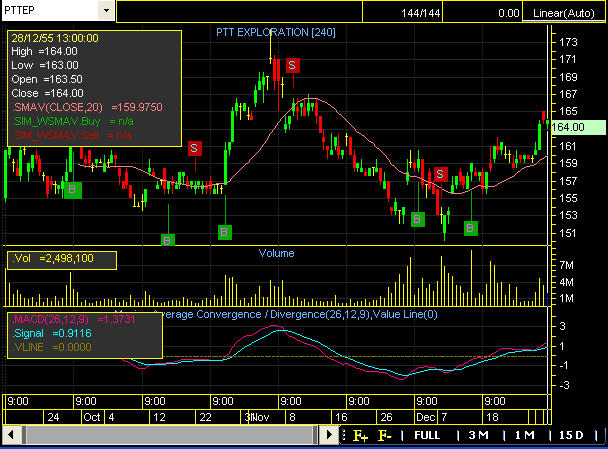This screenshot has height=449, width=608.
Task: Click the 173 price axis label
Action: click(x=568, y=42)
